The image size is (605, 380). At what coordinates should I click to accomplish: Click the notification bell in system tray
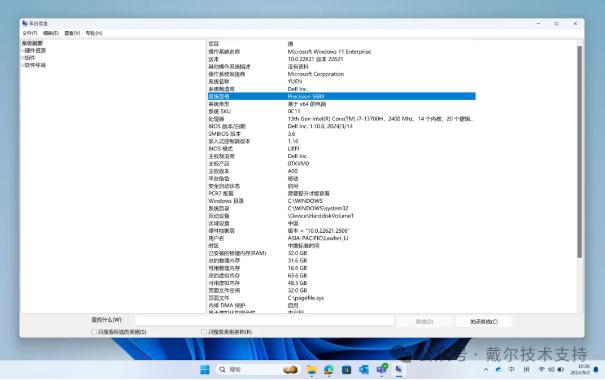596,370
